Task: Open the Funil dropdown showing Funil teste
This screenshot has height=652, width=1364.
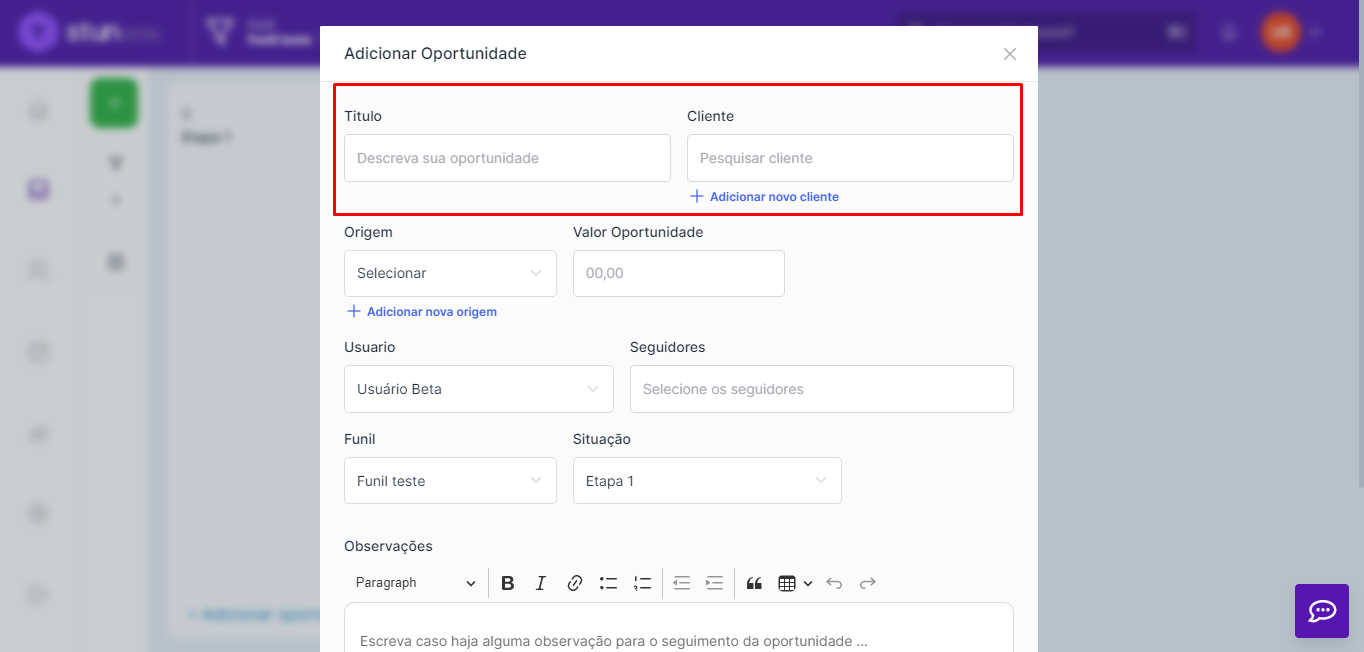Action: 450,481
